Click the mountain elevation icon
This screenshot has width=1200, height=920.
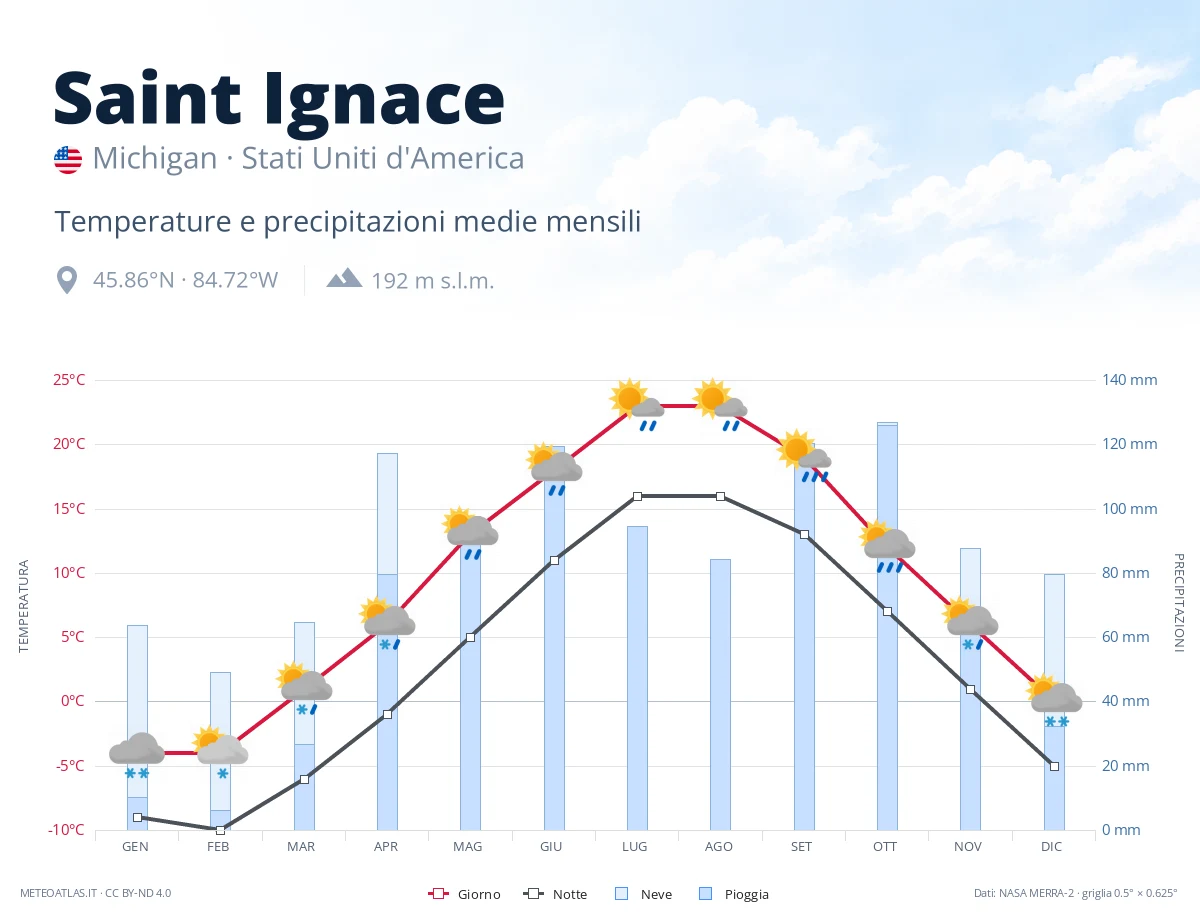pyautogui.click(x=344, y=278)
